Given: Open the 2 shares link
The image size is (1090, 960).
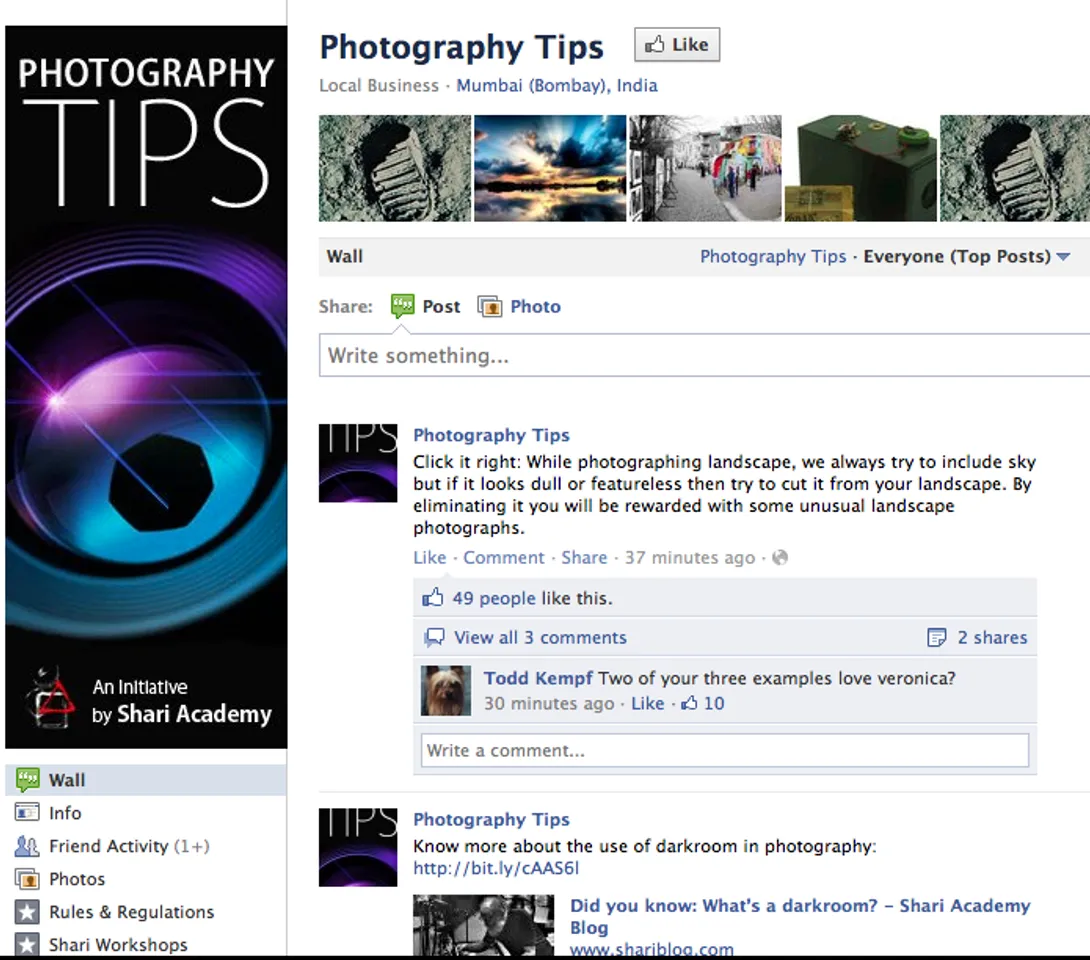Looking at the screenshot, I should pos(992,637).
